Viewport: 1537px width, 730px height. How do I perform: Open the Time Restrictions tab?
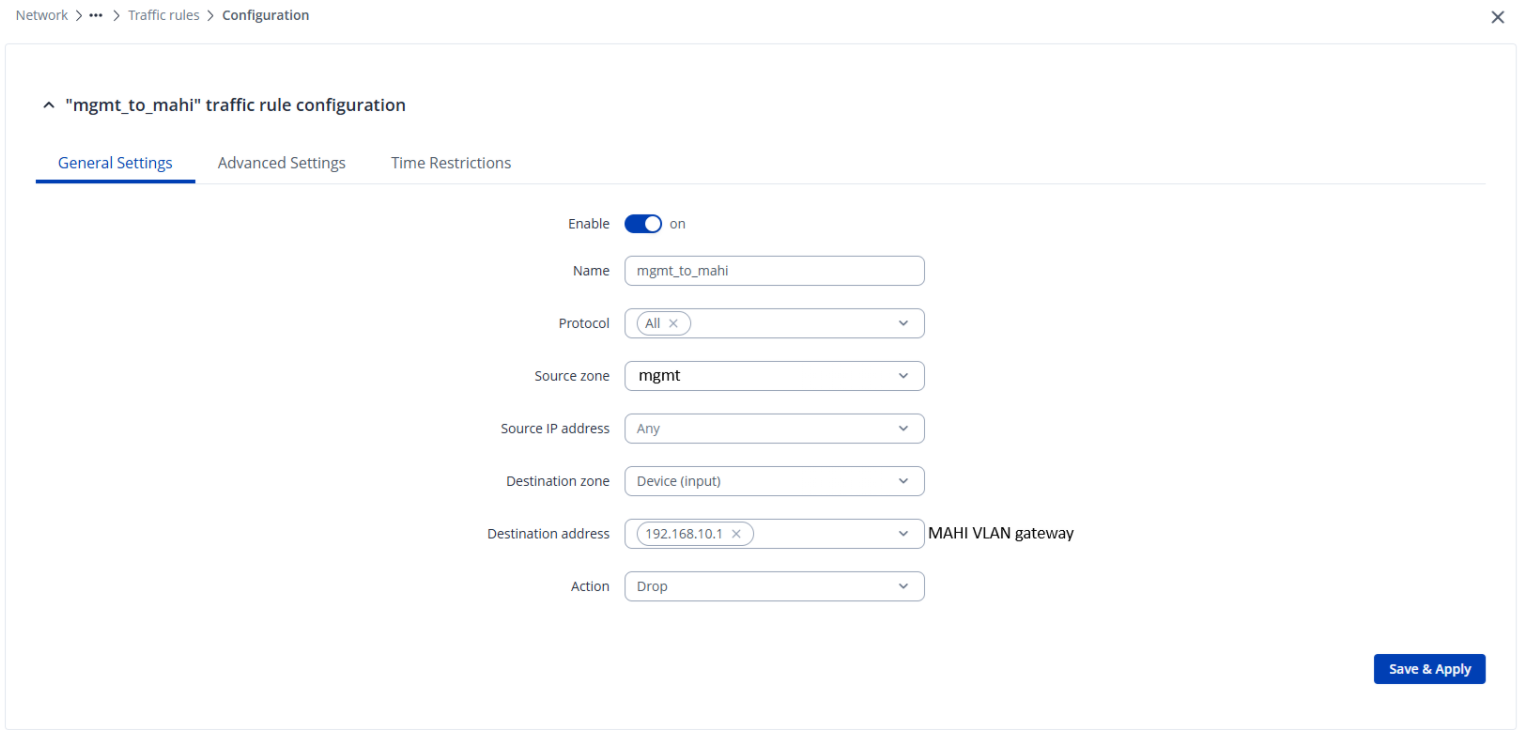coord(450,163)
